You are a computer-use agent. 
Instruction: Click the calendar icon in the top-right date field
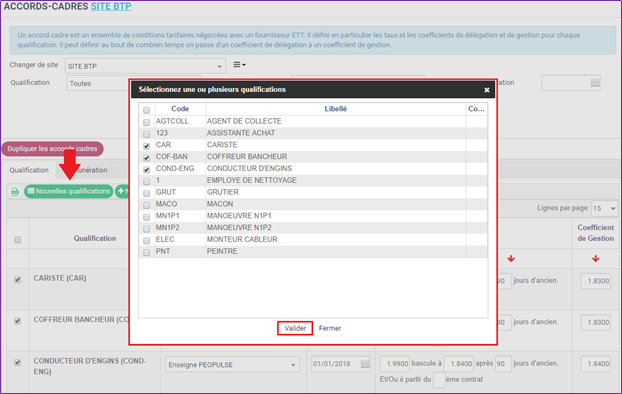pos(595,83)
